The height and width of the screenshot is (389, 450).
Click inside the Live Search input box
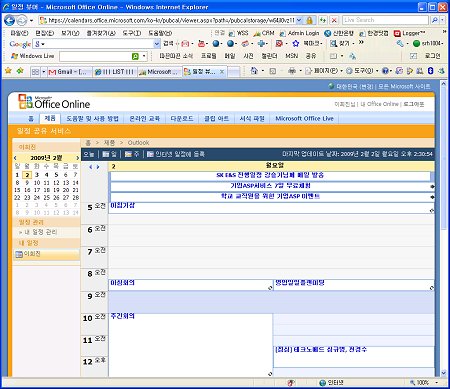[385, 20]
